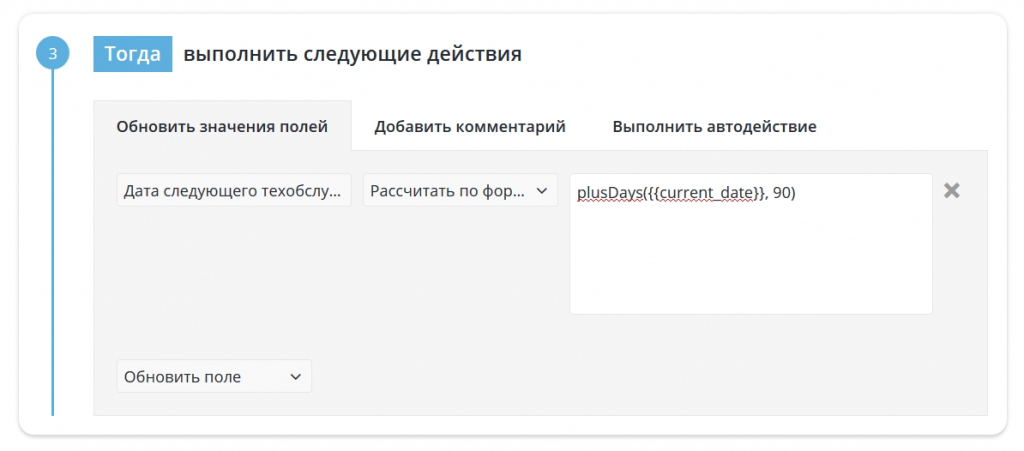This screenshot has width=1024, height=451.
Task: Open the Выполнить автодействие tab
Action: 714,127
